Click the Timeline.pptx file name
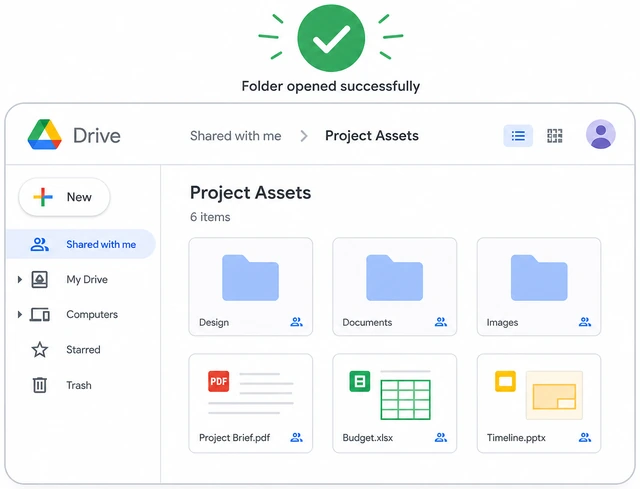This screenshot has height=489, width=640. 516,438
